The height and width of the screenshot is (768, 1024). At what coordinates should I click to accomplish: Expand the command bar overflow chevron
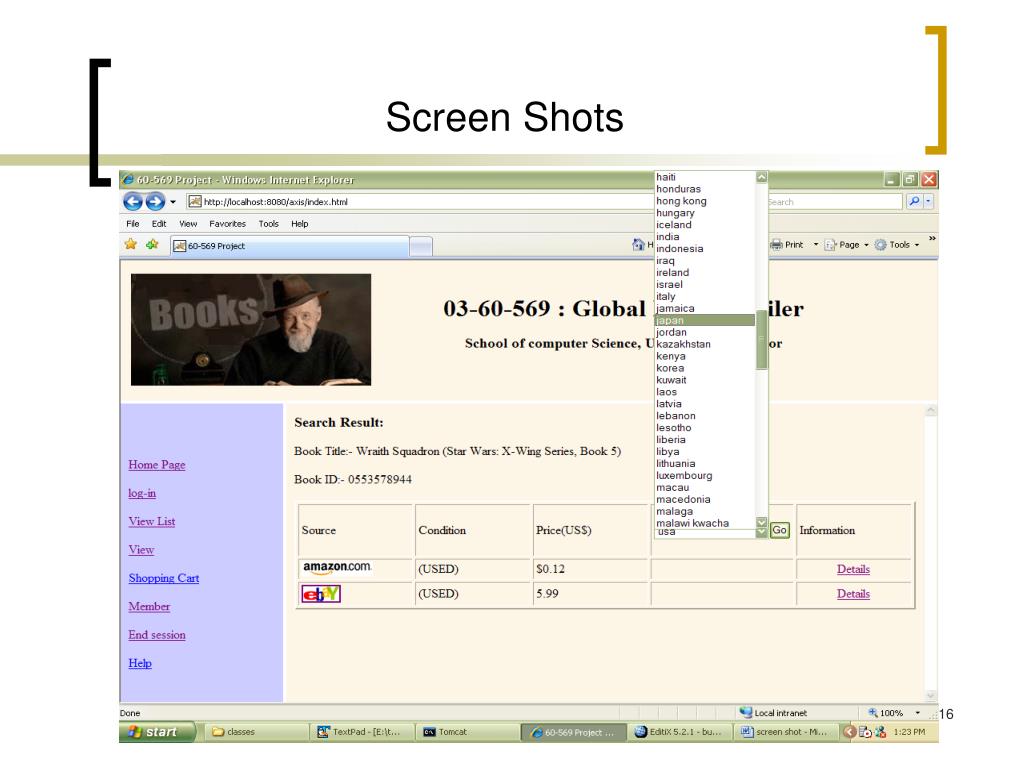tap(932, 238)
